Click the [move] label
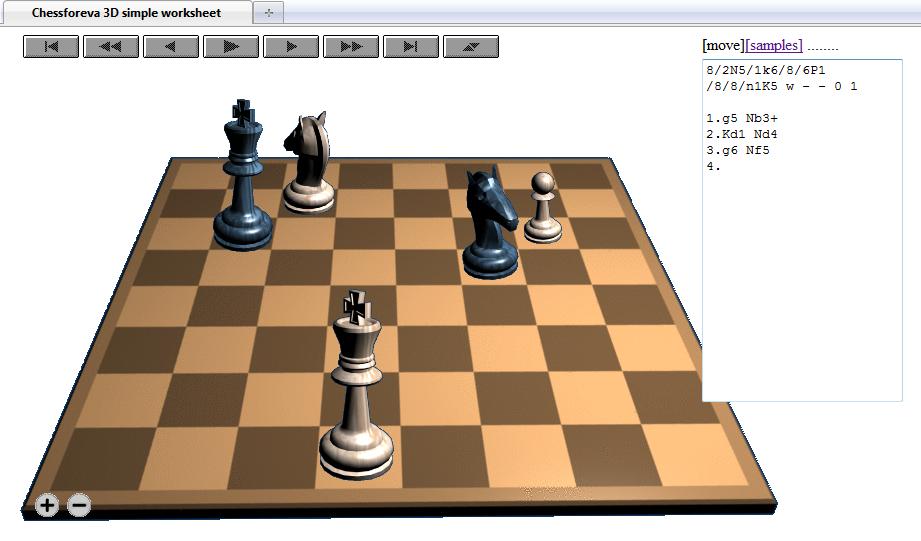Screen dimensions: 921x541 pyautogui.click(x=723, y=45)
